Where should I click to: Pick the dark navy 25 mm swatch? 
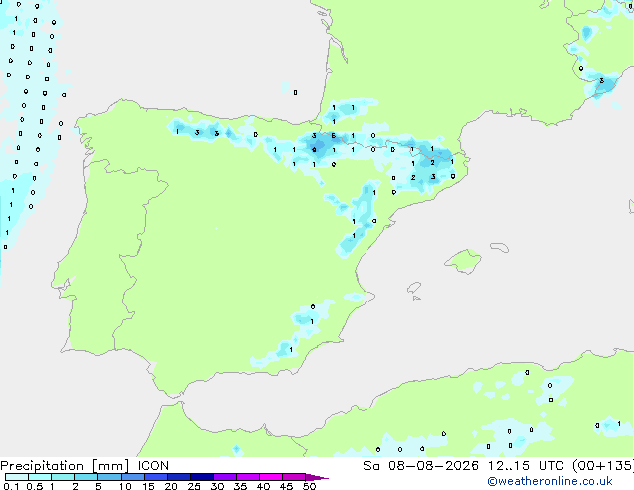click(202, 477)
